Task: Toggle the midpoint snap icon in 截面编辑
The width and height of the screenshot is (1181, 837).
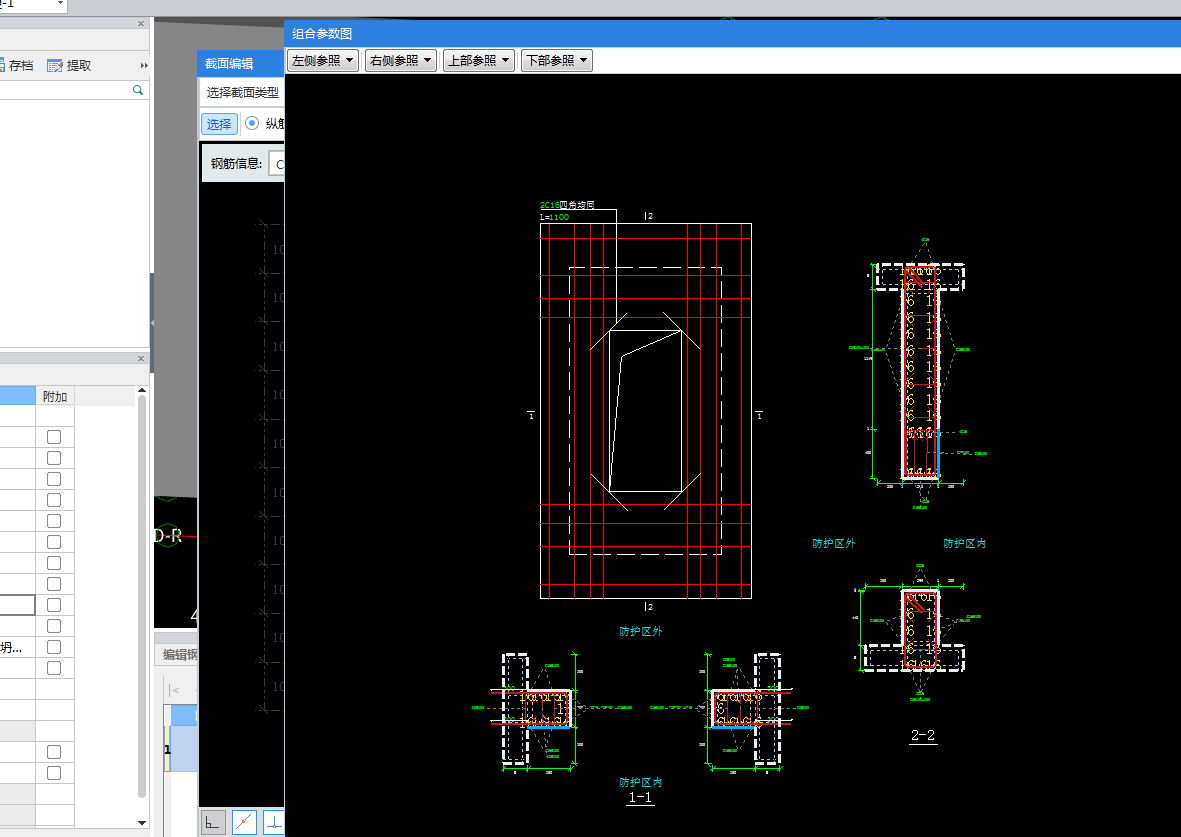Action: [244, 823]
